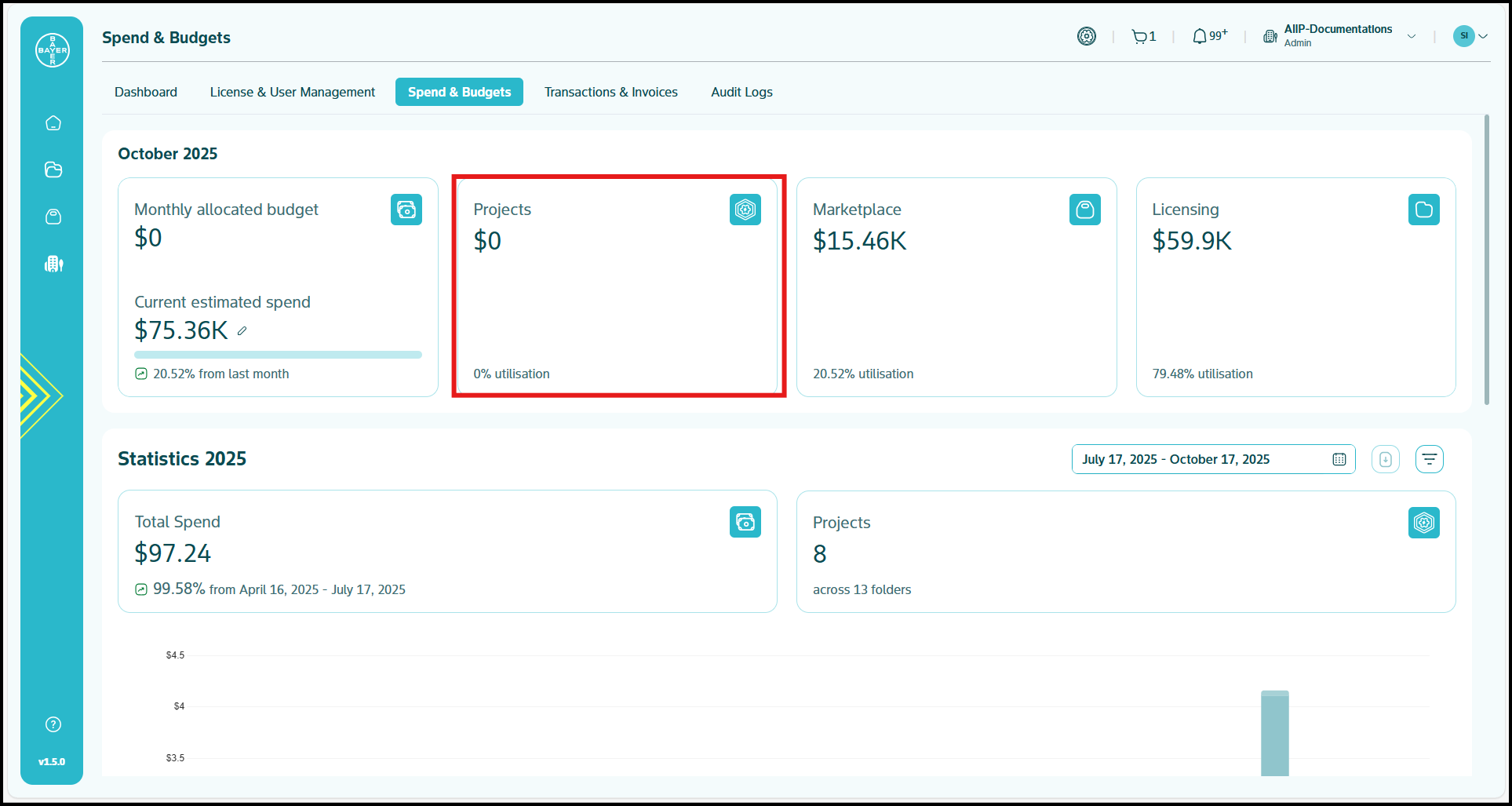The image size is (1512, 806).
Task: Open the marketplace bag icon in sidebar
Action: point(53,217)
